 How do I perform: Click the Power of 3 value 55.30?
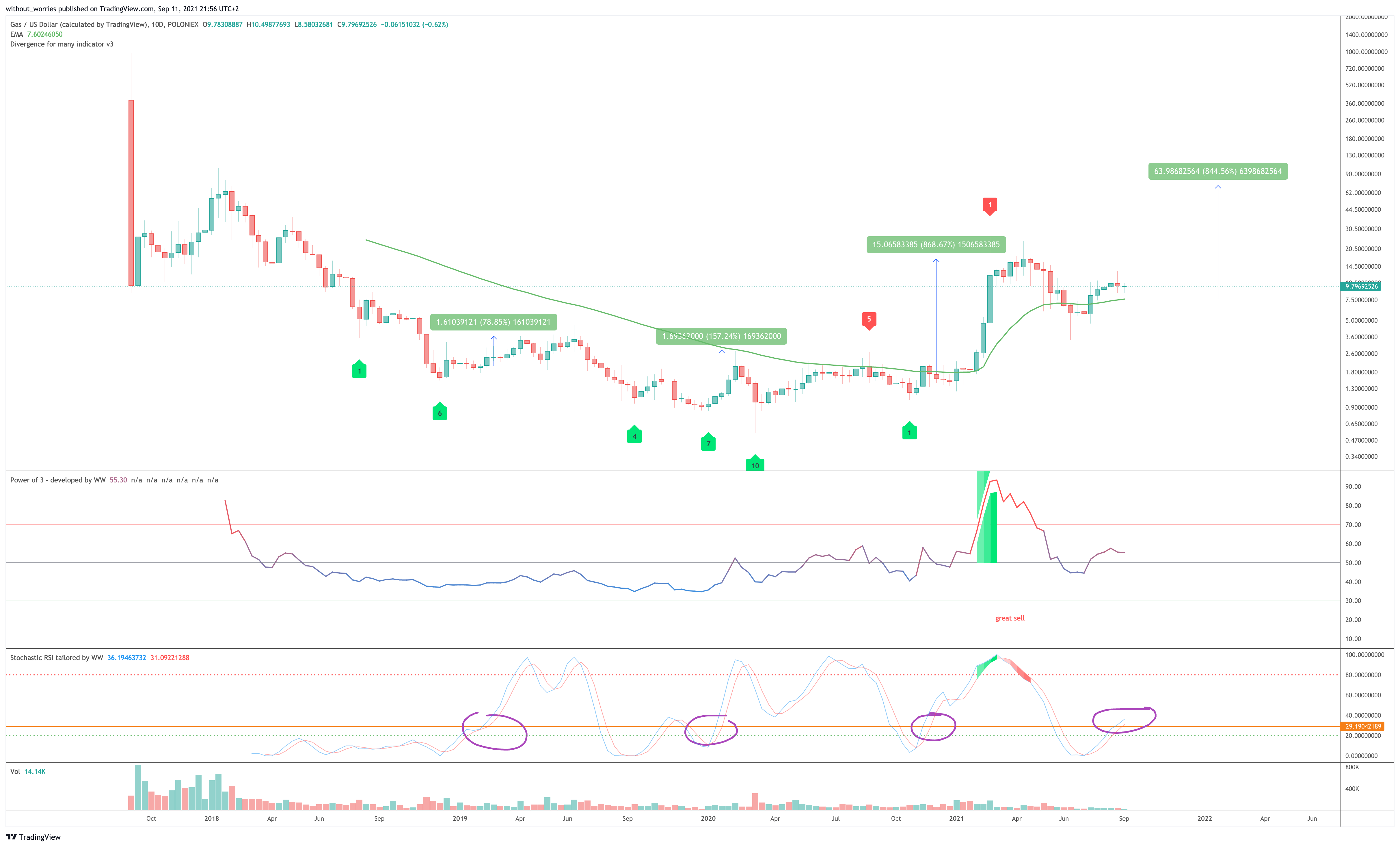click(x=118, y=480)
